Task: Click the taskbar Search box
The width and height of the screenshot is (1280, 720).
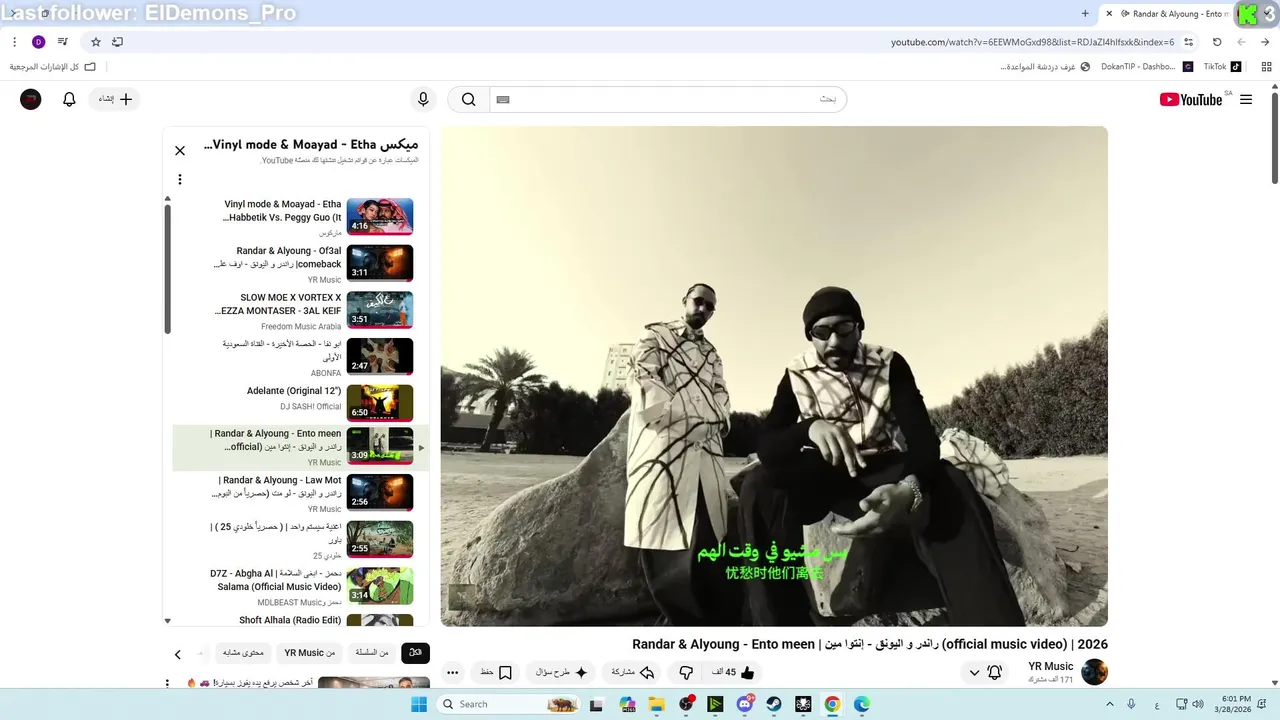Action: pyautogui.click(x=509, y=704)
